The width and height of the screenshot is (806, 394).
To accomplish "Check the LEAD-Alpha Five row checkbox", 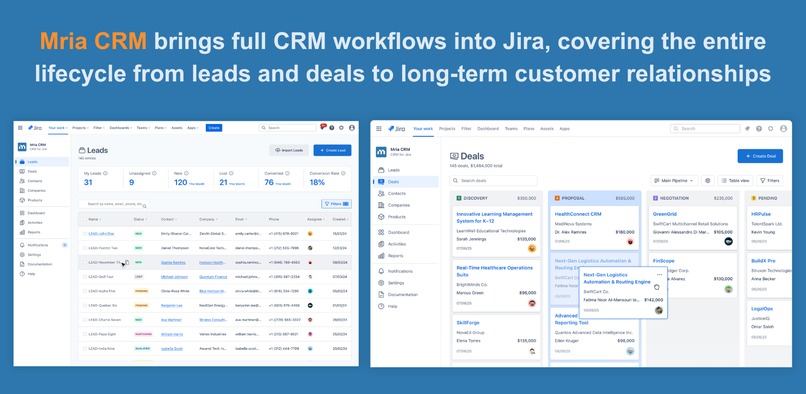I will (85, 291).
